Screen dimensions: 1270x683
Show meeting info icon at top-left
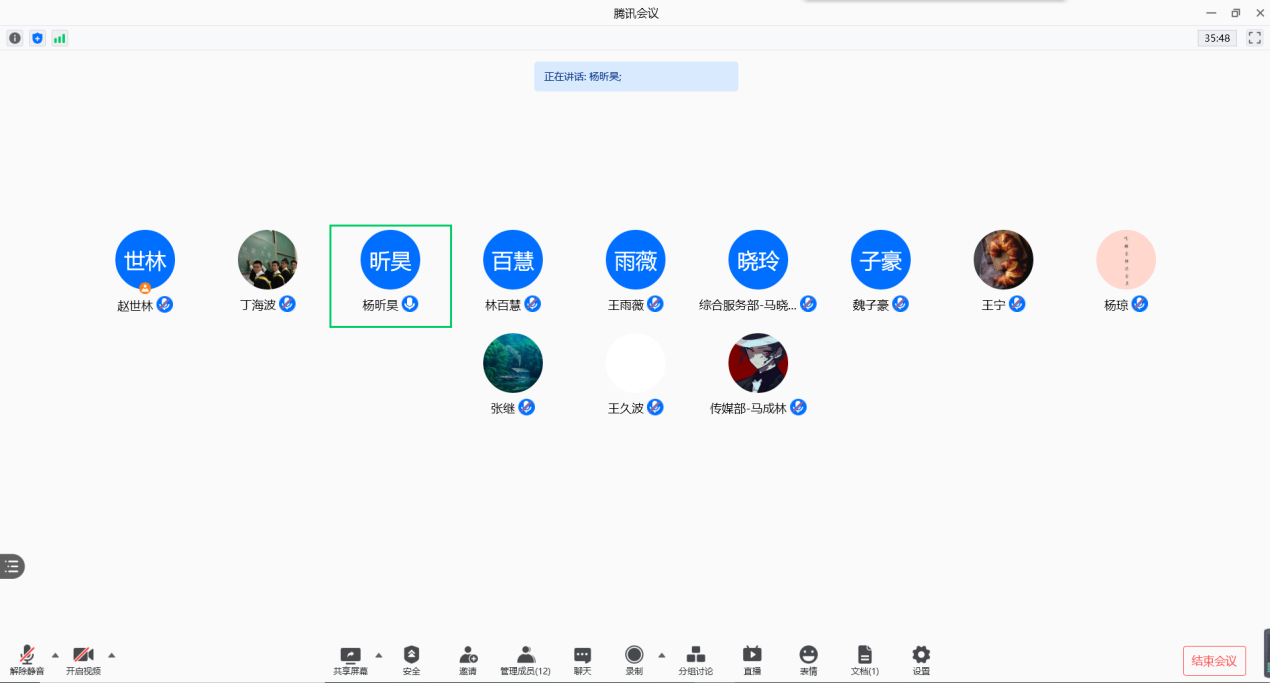pos(15,38)
